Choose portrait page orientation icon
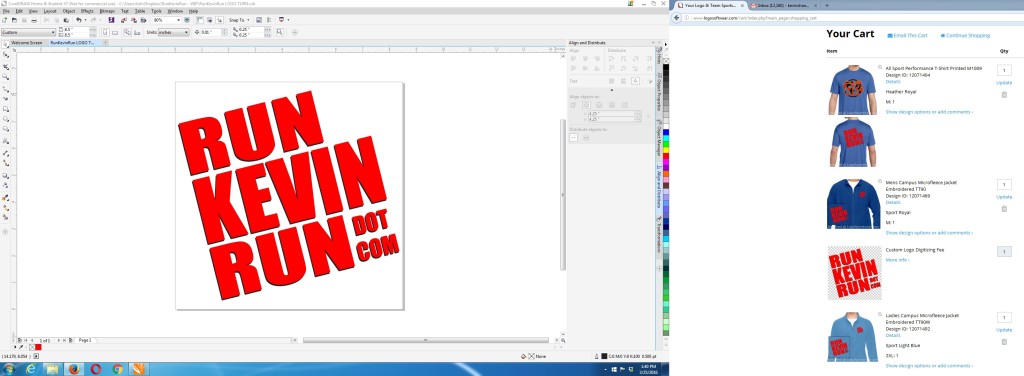The width and height of the screenshot is (1024, 376). tap(105, 32)
